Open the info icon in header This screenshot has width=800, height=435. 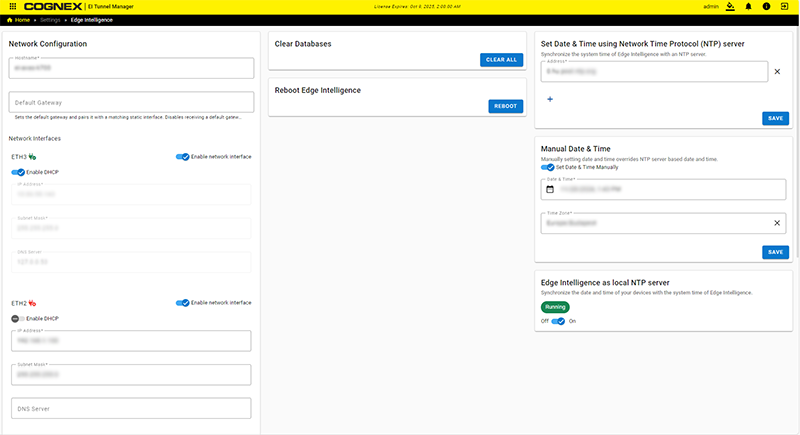point(766,6)
